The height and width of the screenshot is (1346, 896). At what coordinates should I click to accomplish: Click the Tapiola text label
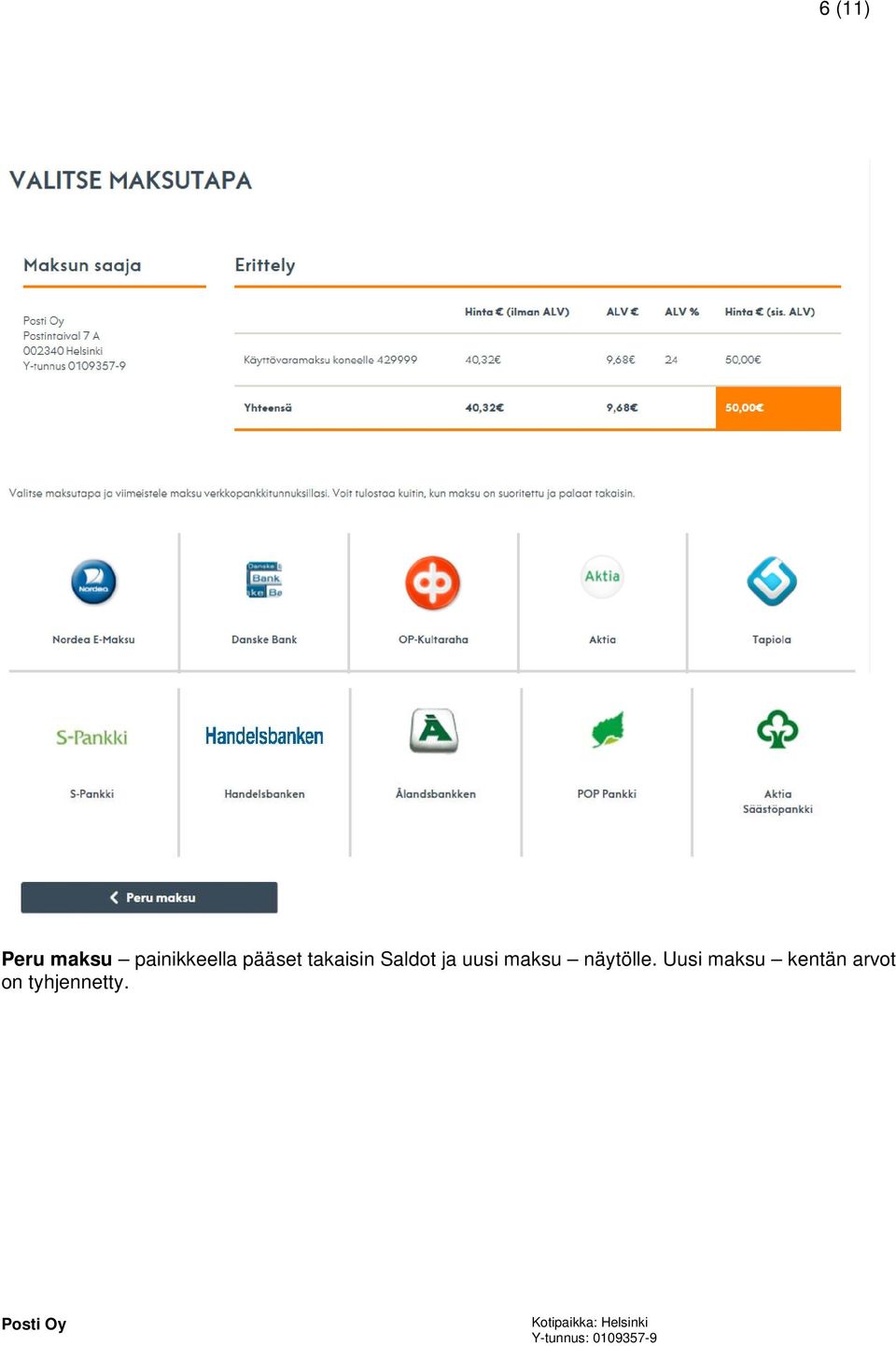(x=772, y=639)
